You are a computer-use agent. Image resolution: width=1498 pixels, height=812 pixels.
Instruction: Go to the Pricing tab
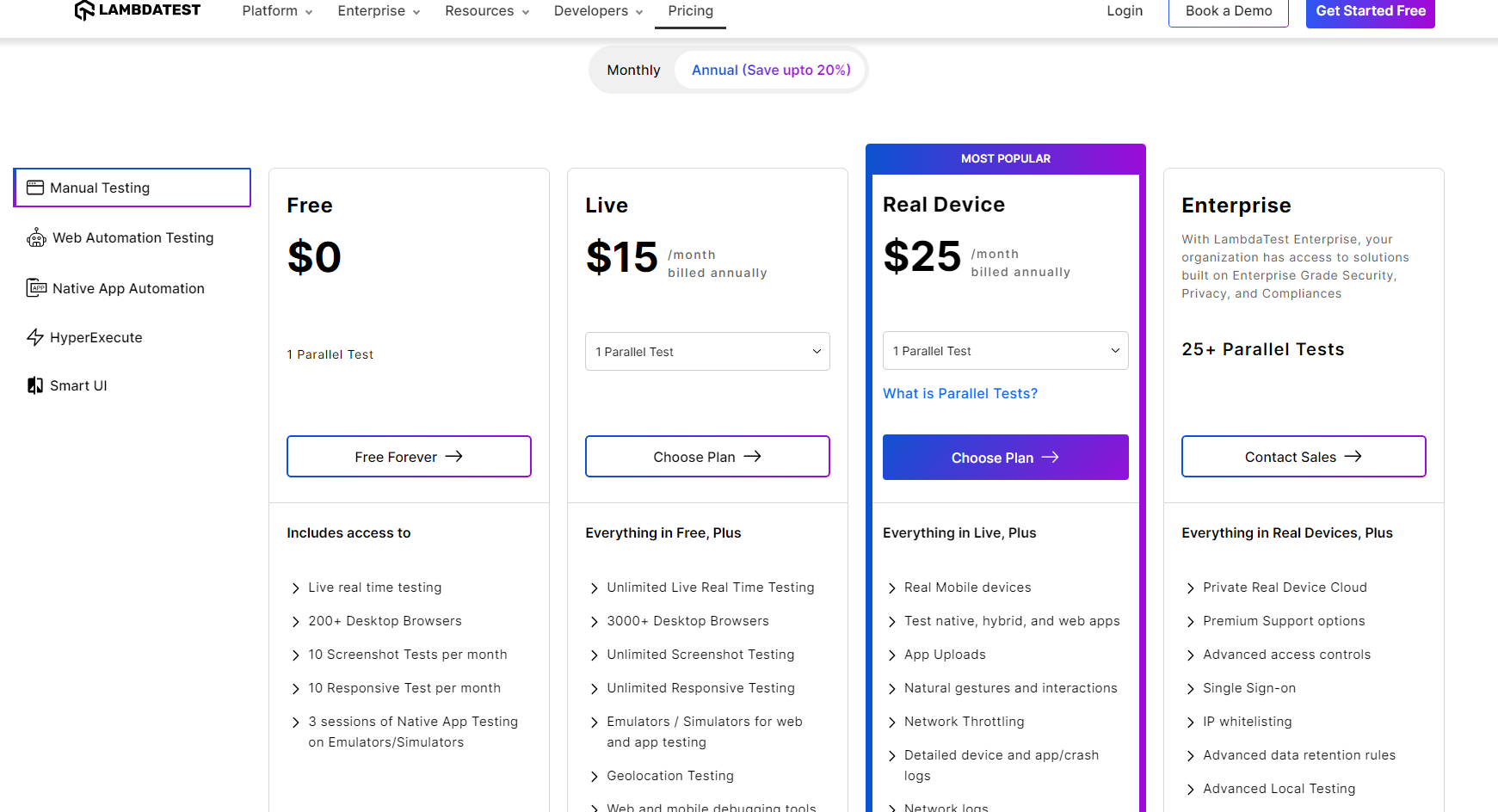point(690,11)
